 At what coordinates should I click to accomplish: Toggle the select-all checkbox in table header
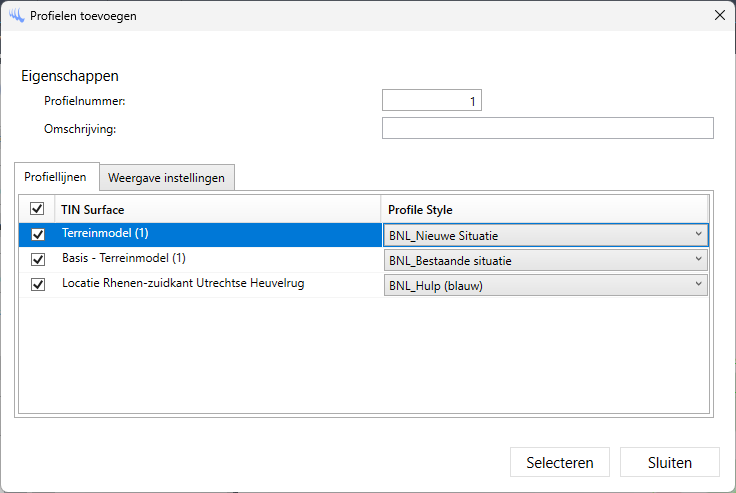click(38, 209)
